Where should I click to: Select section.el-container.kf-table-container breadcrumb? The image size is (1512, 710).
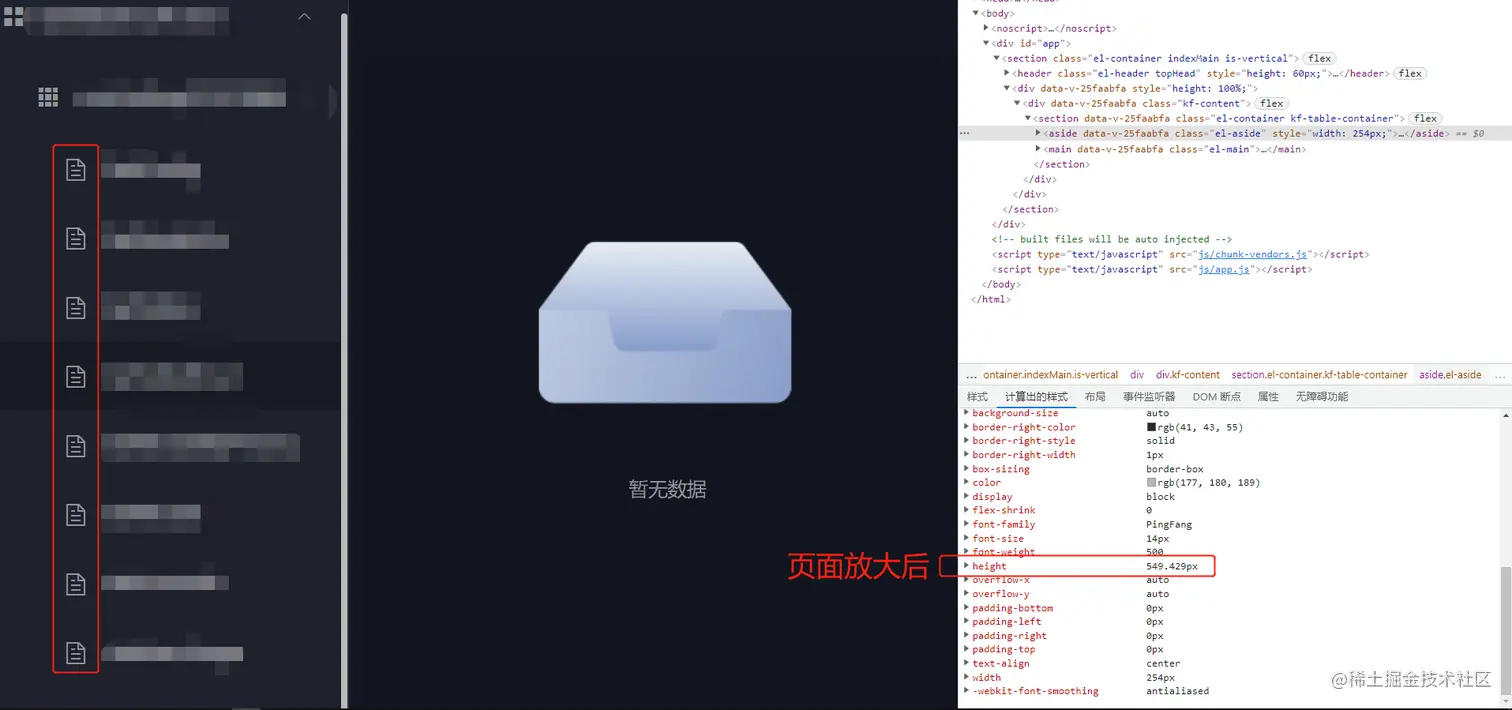tap(1319, 375)
